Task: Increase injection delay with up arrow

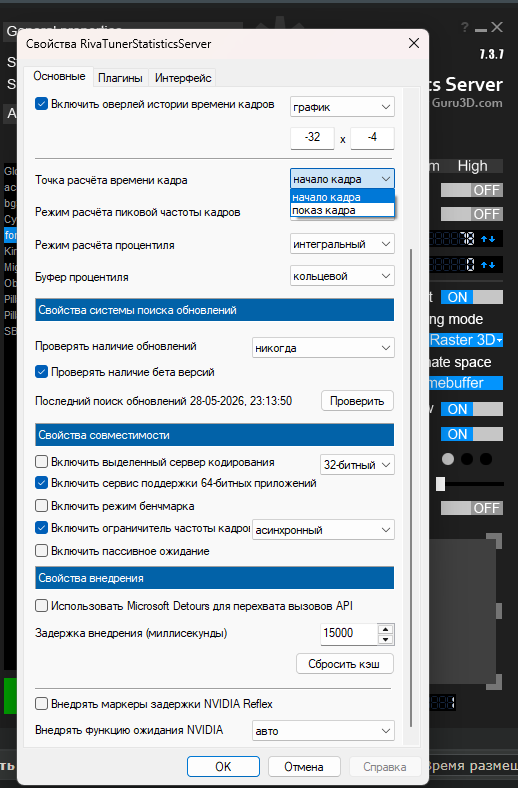Action: click(x=385, y=629)
